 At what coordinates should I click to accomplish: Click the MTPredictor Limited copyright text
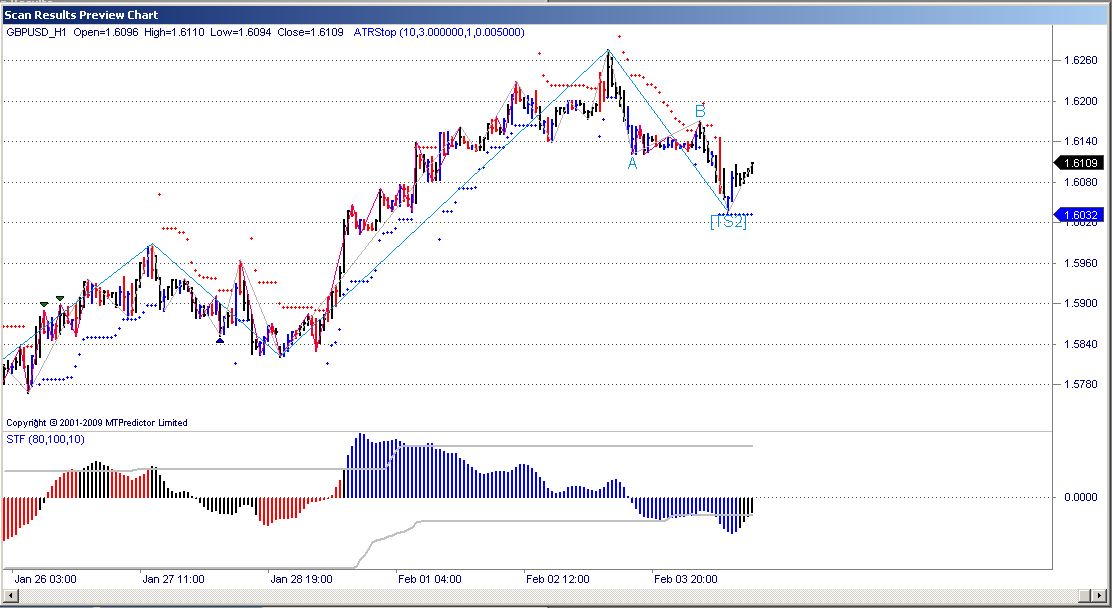[x=97, y=423]
